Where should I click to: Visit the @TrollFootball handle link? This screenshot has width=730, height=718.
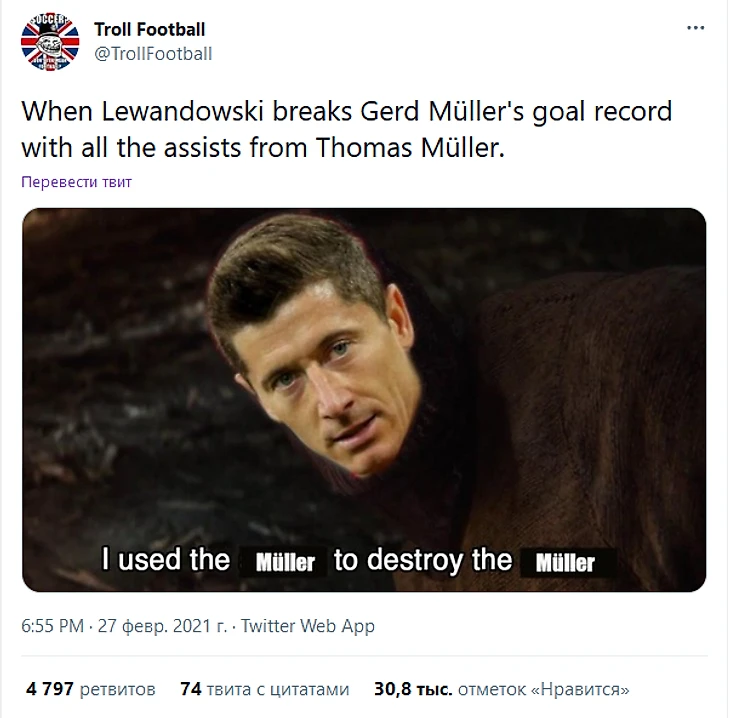point(153,53)
